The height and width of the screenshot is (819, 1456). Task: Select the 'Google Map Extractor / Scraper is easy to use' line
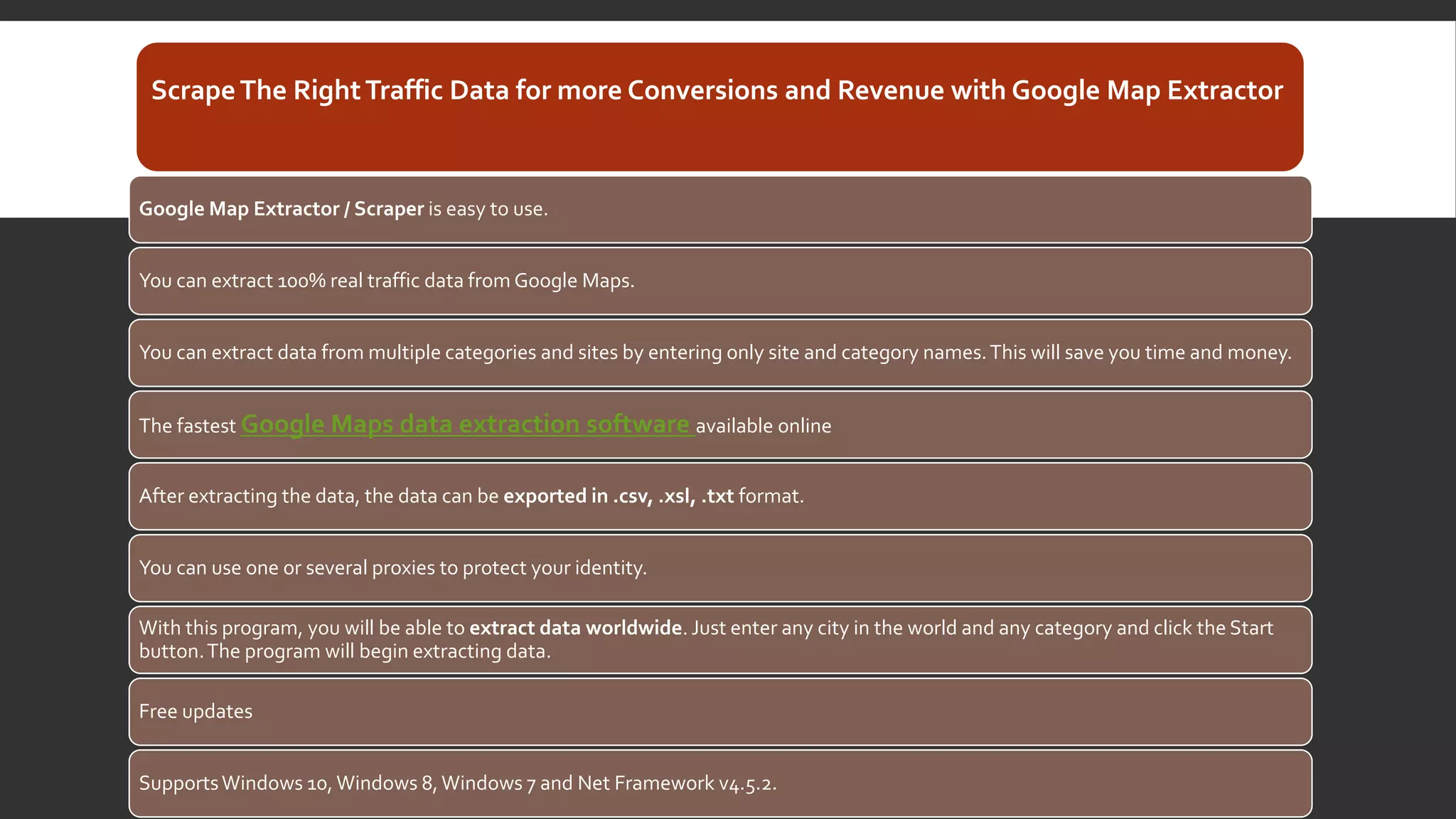pos(343,209)
